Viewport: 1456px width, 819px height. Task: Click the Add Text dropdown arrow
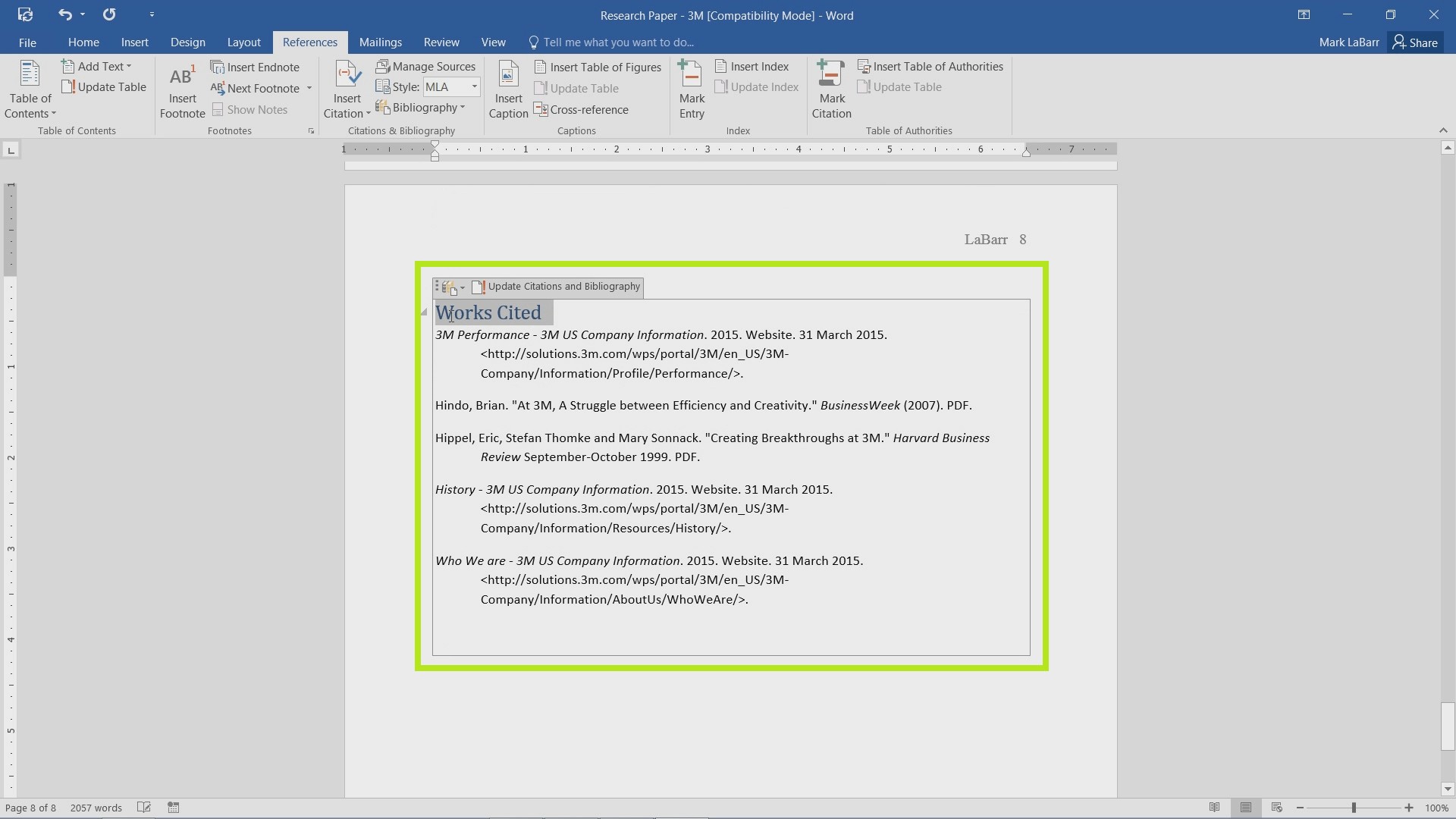tap(128, 66)
